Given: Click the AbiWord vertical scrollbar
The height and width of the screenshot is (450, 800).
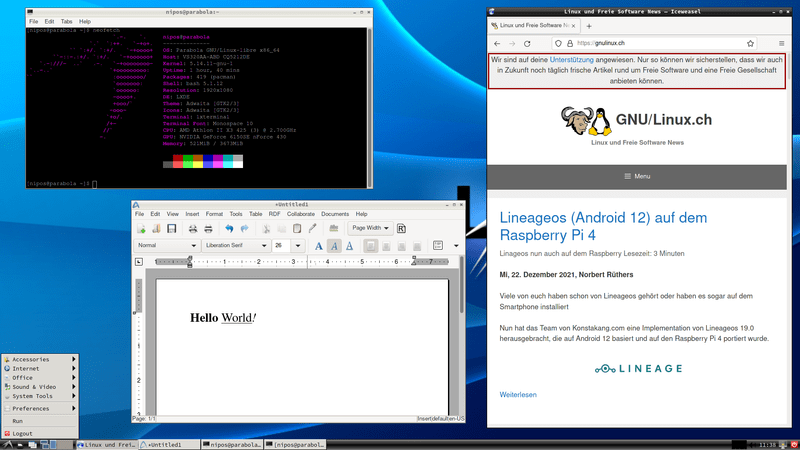Looking at the screenshot, I should tap(462, 286).
